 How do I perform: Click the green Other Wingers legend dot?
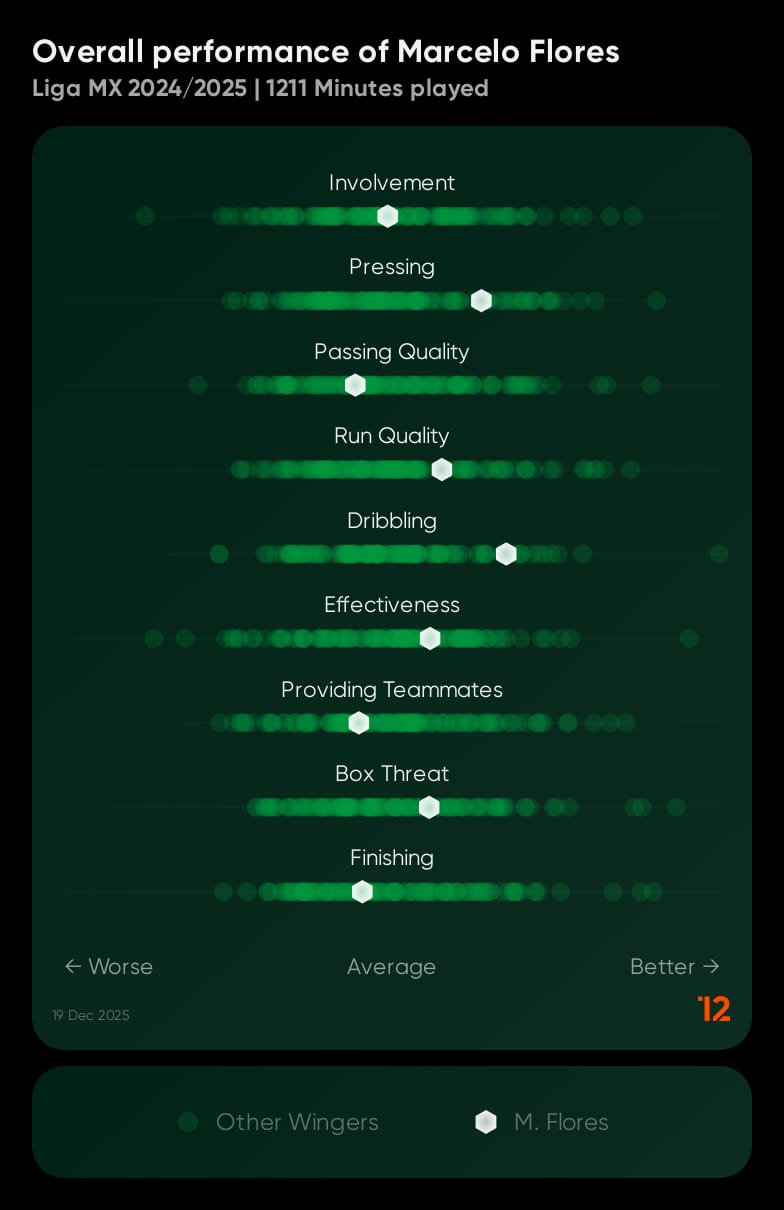[187, 1122]
